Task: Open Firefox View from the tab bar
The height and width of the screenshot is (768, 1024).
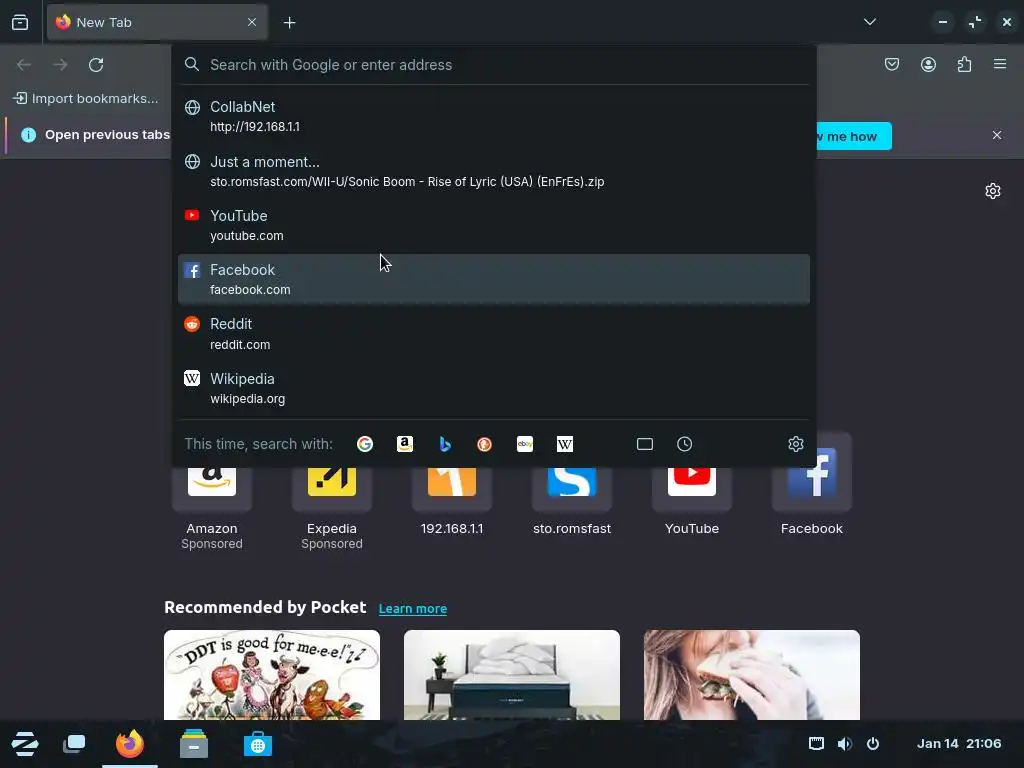Action: tap(20, 22)
